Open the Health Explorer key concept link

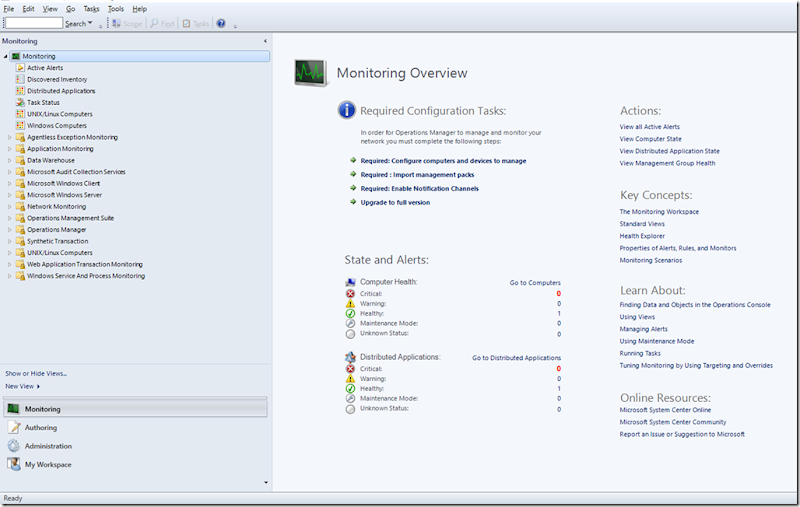pos(642,236)
